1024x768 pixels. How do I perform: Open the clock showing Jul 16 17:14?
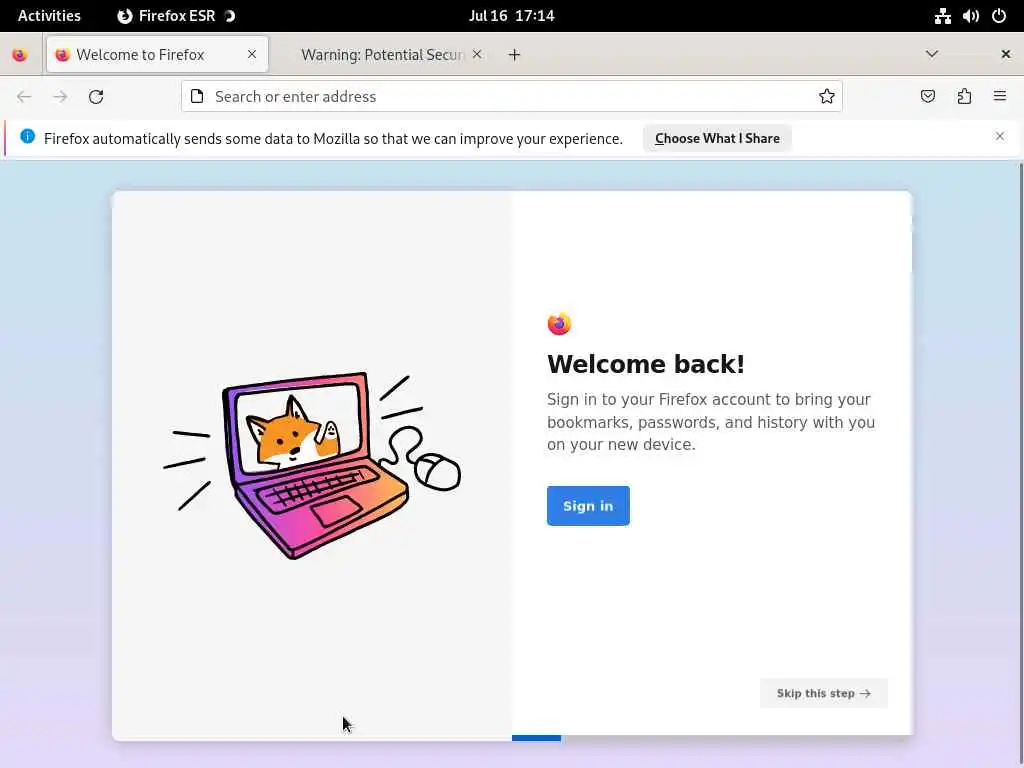[511, 16]
